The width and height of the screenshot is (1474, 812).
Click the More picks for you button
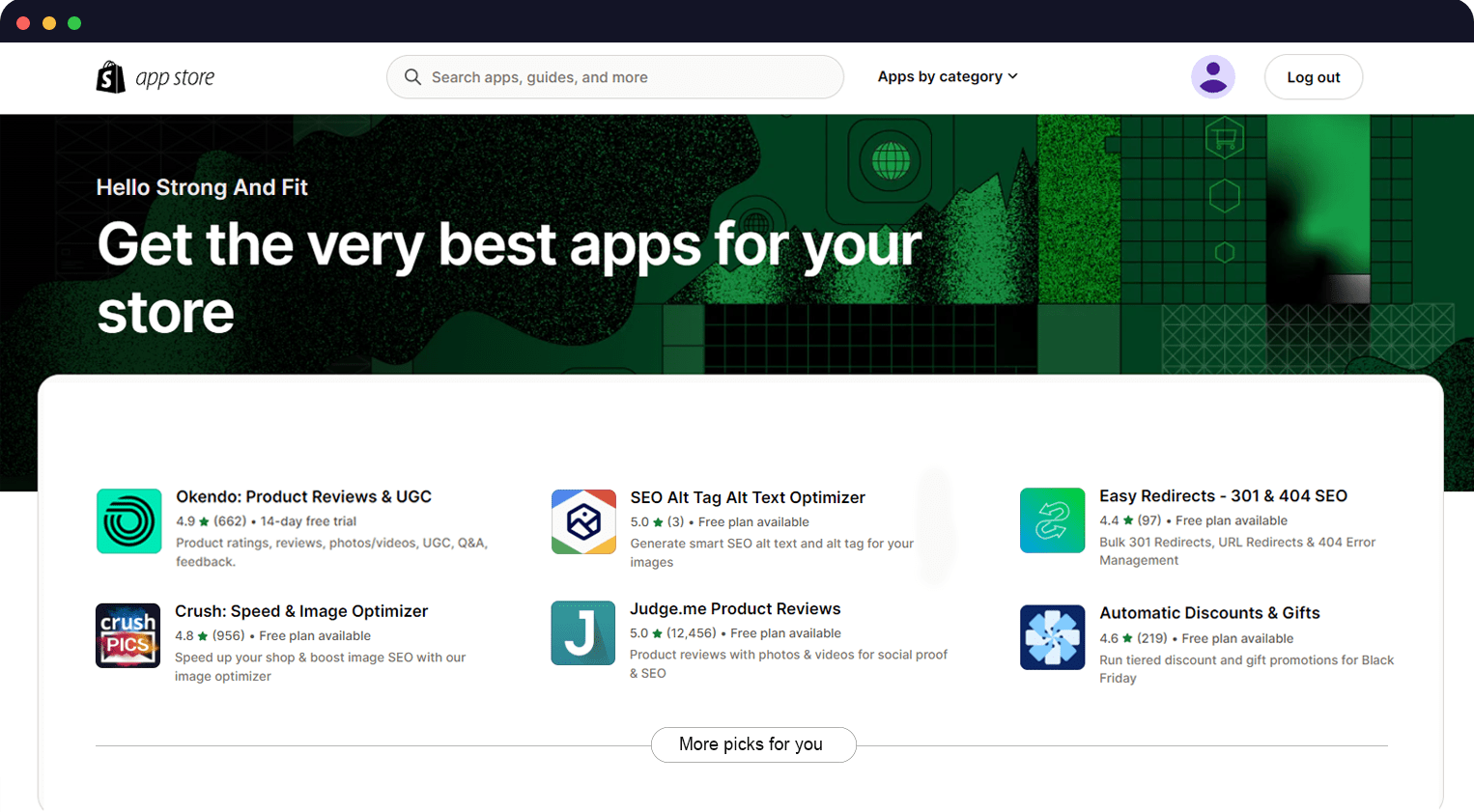point(753,744)
